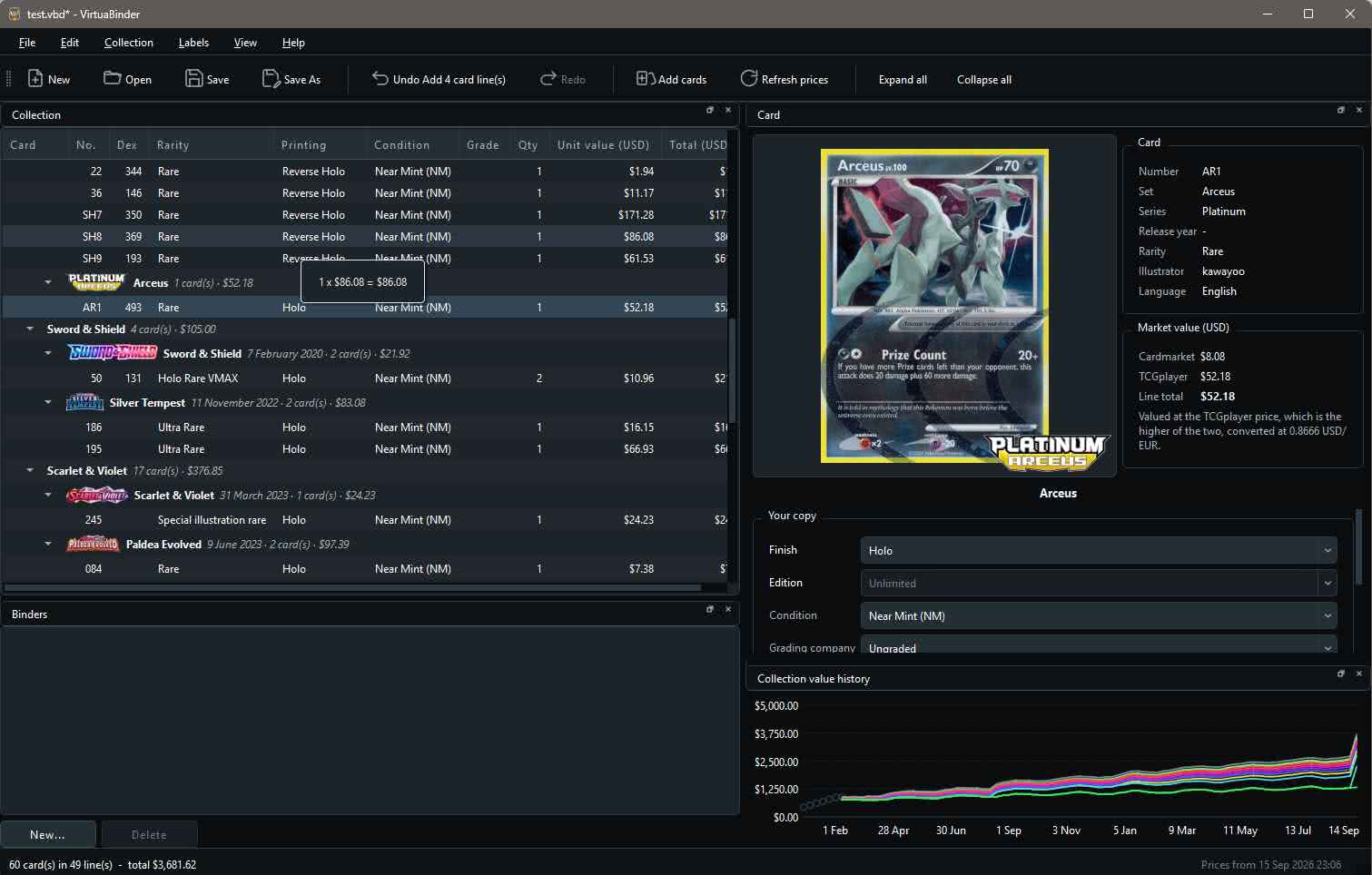The image size is (1372, 875).
Task: Click the status bar total $3,681.62
Action: point(162,864)
